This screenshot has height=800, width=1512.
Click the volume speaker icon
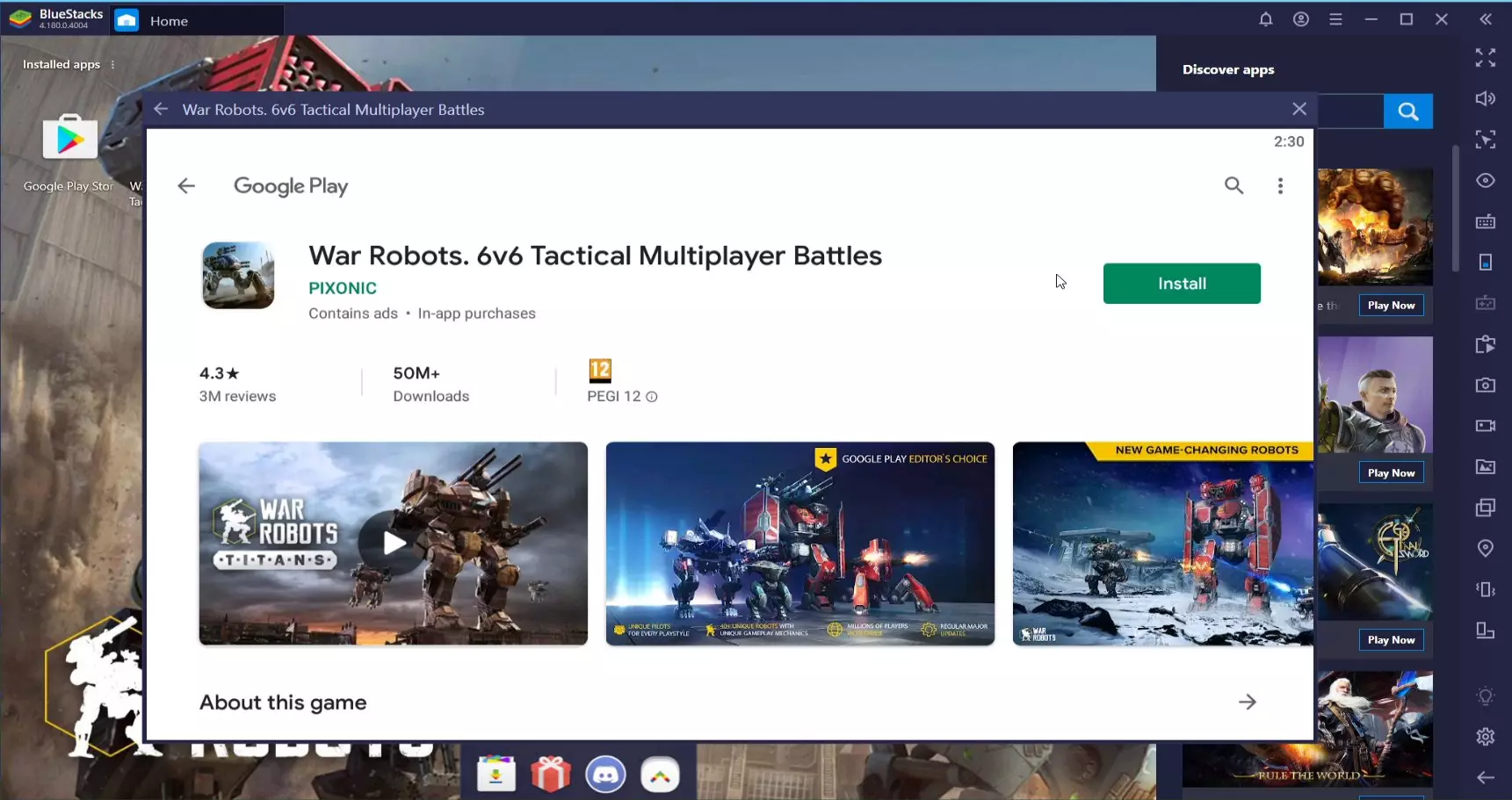pos(1485,98)
